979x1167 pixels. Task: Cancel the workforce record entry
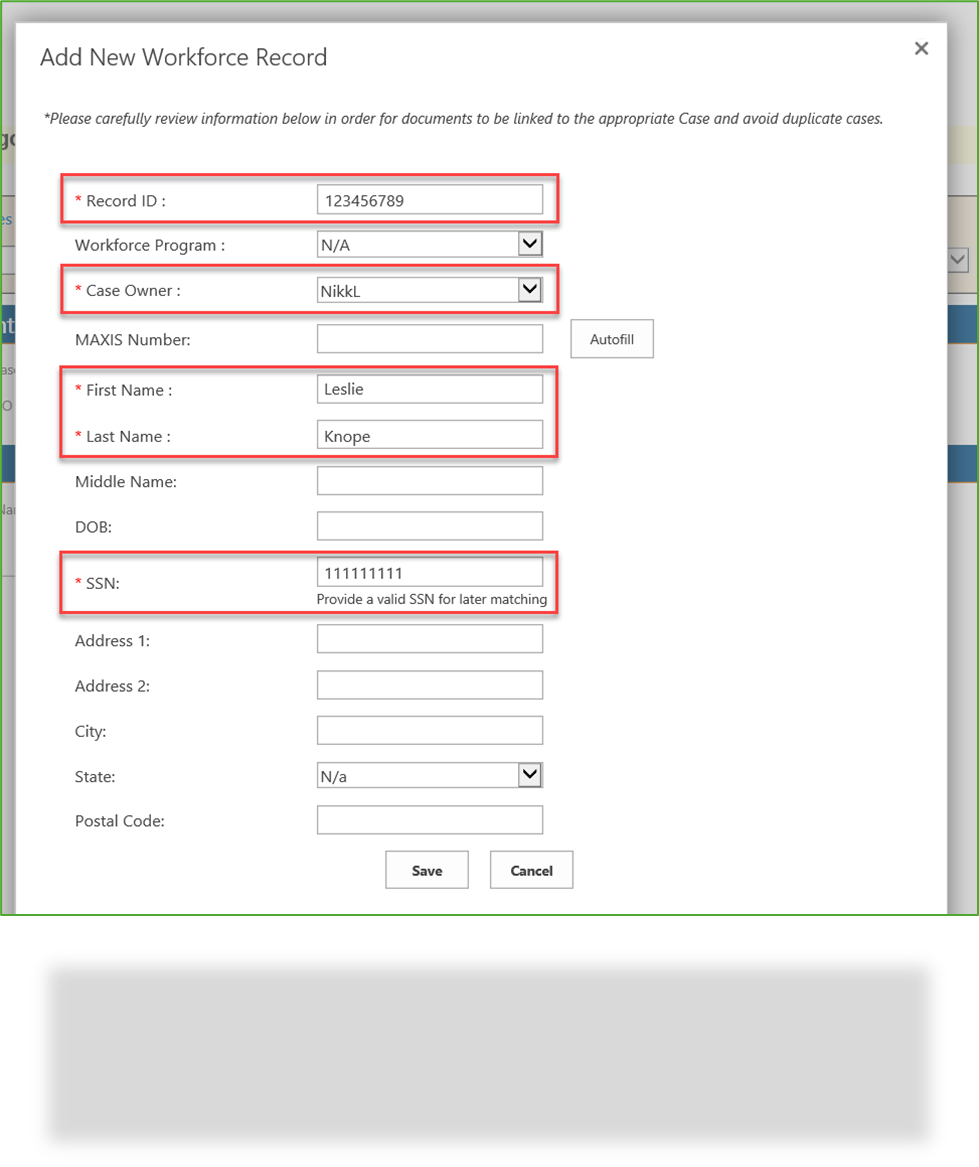pyautogui.click(x=530, y=869)
